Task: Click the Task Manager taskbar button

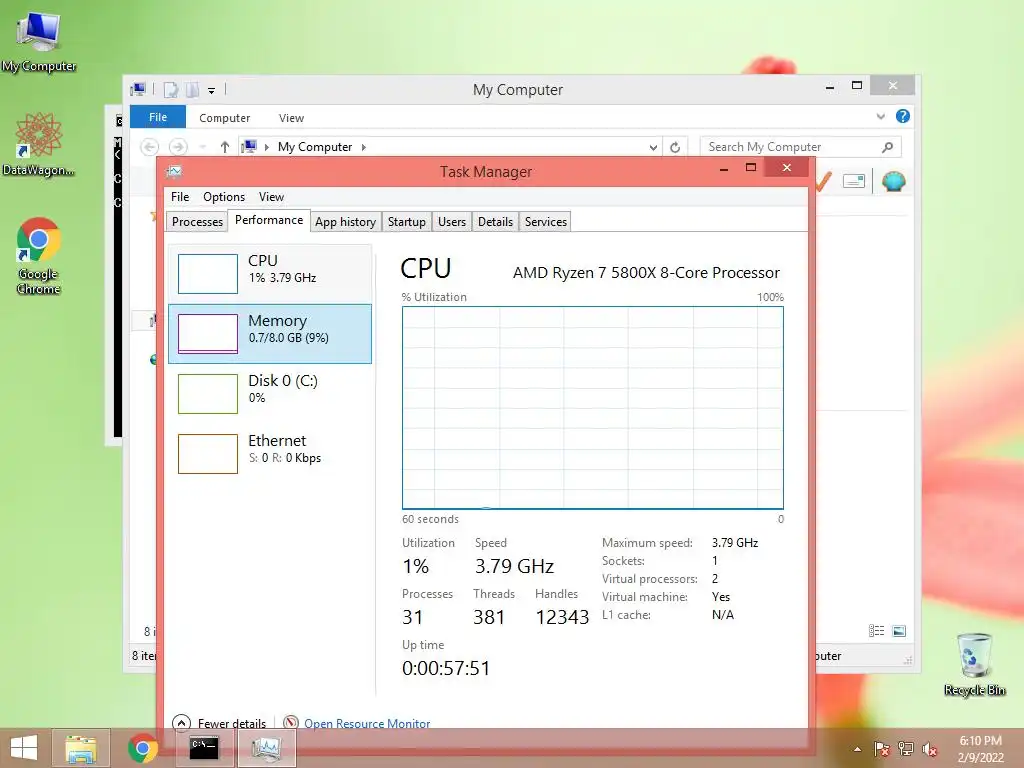Action: [x=266, y=748]
